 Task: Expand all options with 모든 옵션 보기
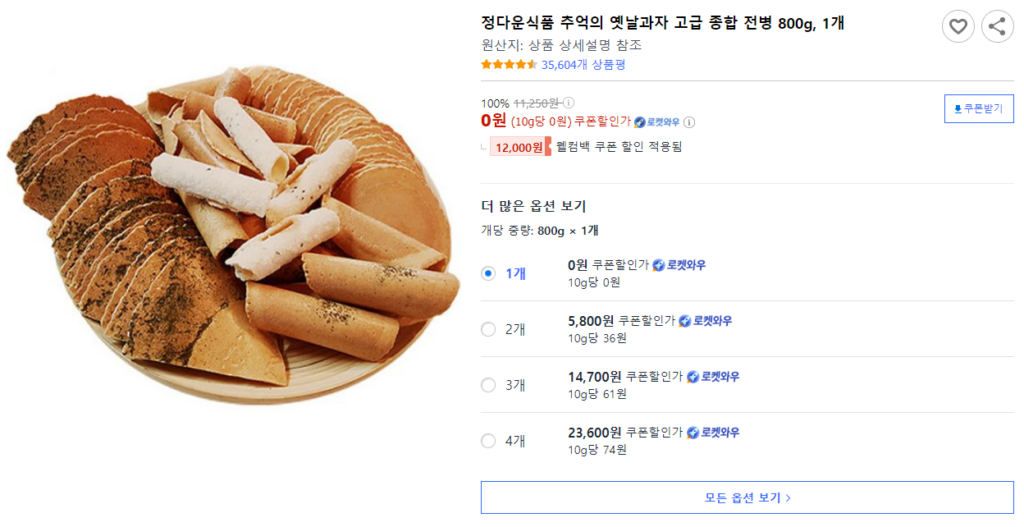point(748,497)
